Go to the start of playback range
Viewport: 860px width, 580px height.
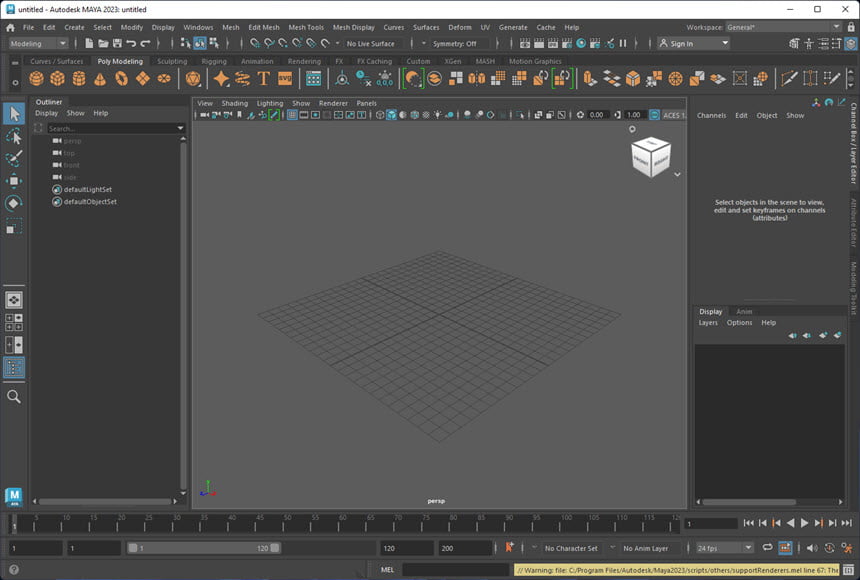pyautogui.click(x=748, y=523)
